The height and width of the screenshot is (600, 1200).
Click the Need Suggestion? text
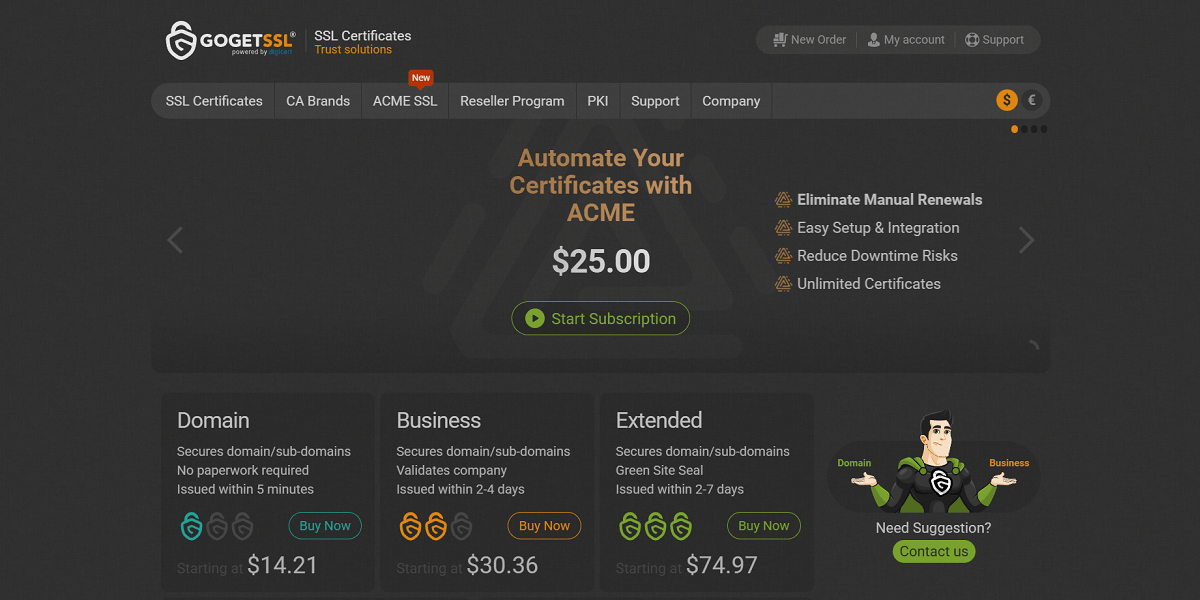click(934, 528)
